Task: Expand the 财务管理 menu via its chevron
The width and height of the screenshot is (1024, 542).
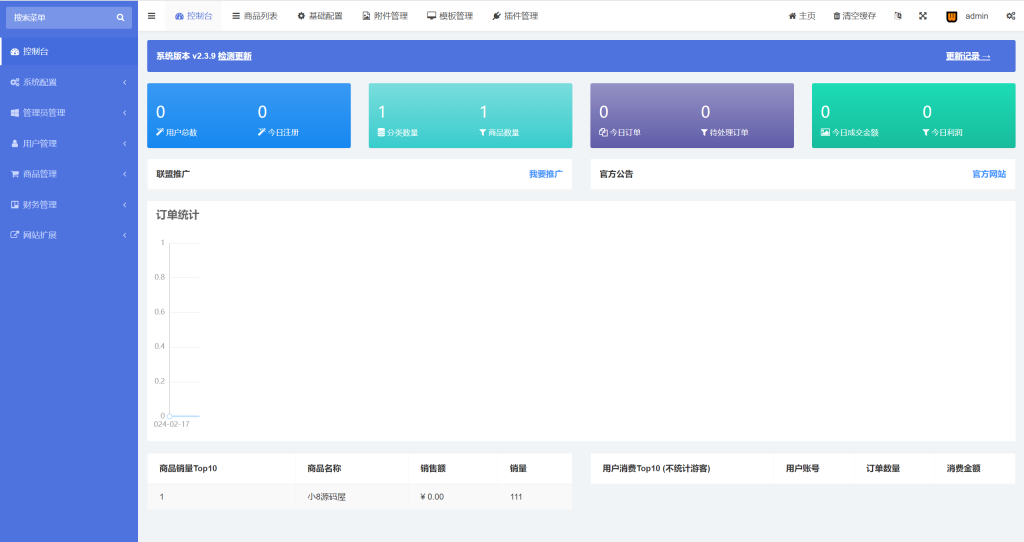Action: click(125, 204)
